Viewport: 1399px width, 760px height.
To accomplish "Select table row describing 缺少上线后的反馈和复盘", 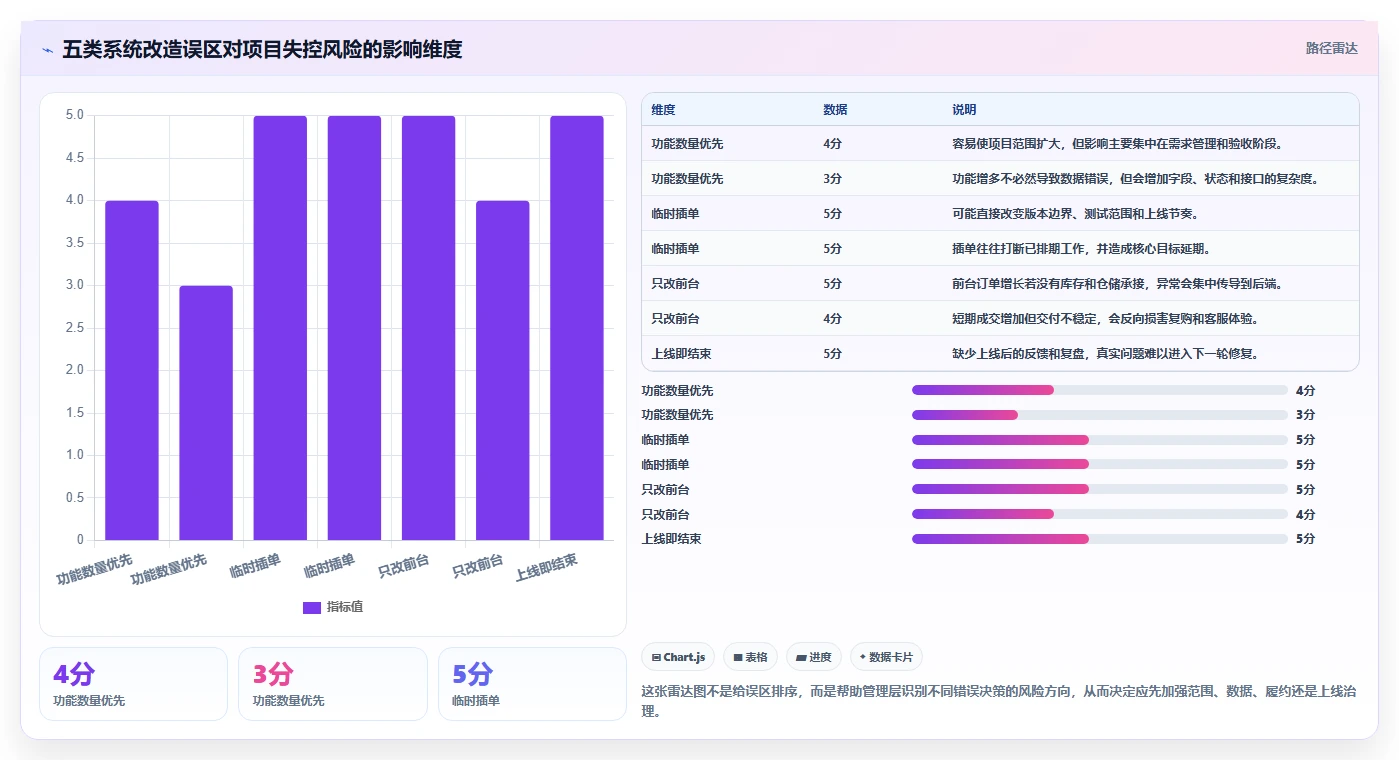I will click(1000, 353).
